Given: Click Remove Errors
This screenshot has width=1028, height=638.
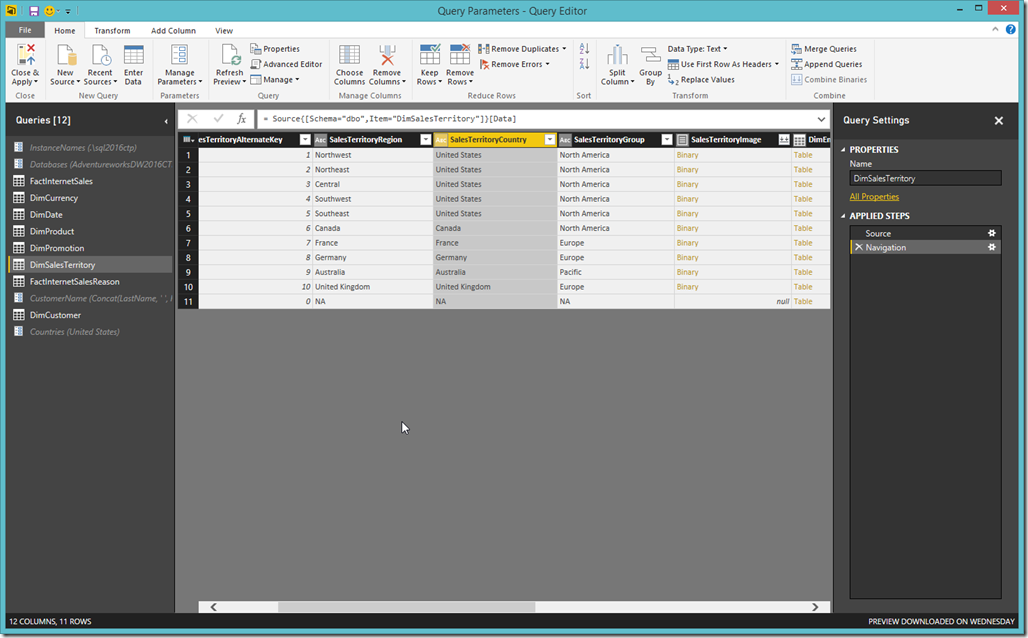Looking at the screenshot, I should 515,64.
